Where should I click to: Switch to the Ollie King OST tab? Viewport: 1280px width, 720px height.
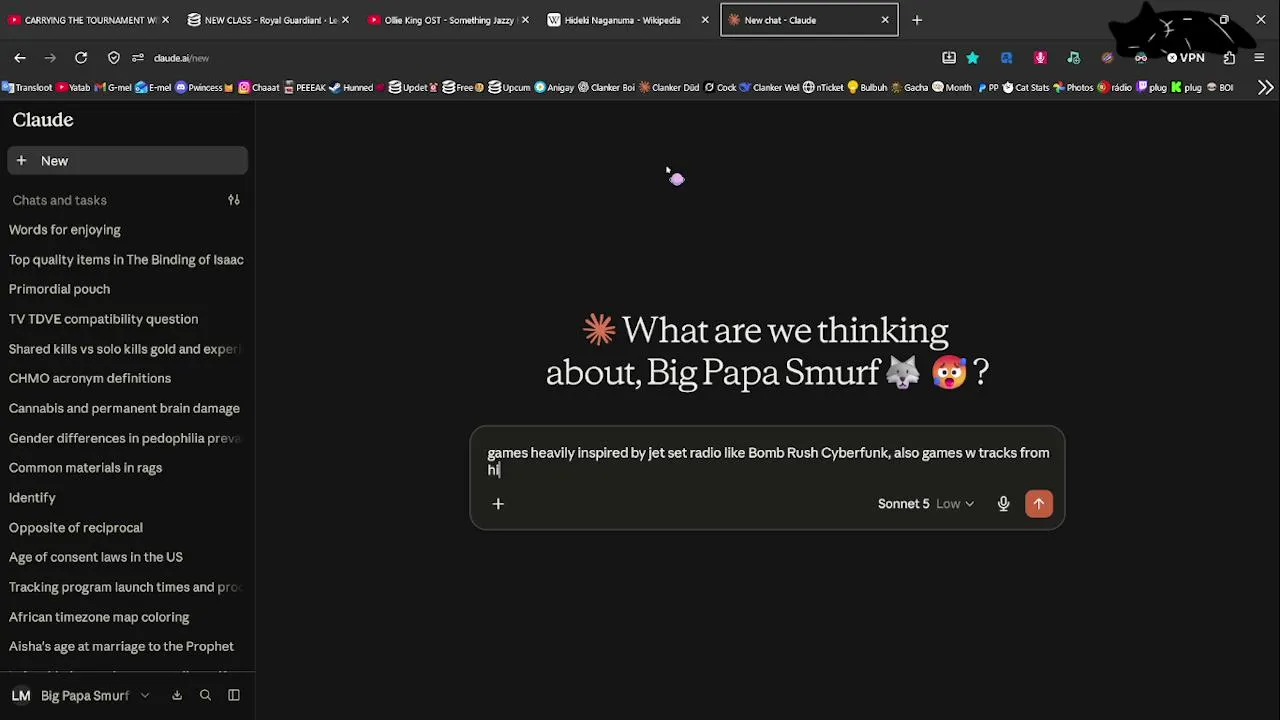tap(448, 20)
